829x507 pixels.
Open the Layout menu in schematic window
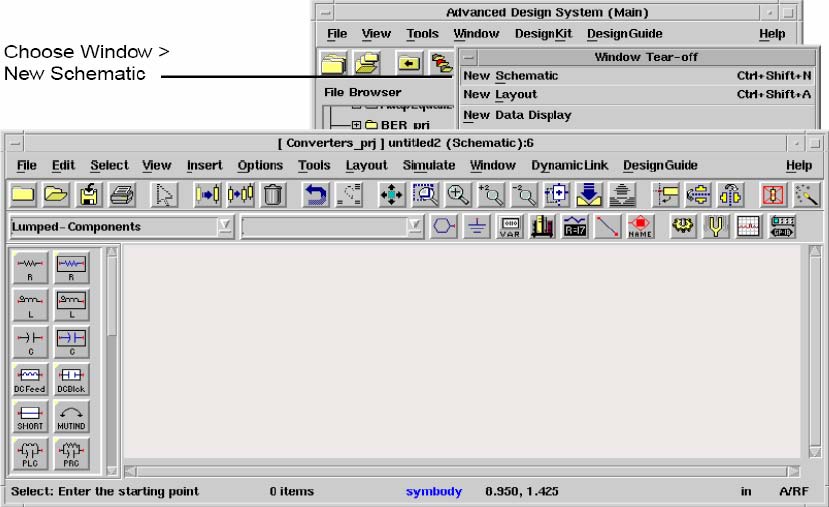pyautogui.click(x=366, y=165)
